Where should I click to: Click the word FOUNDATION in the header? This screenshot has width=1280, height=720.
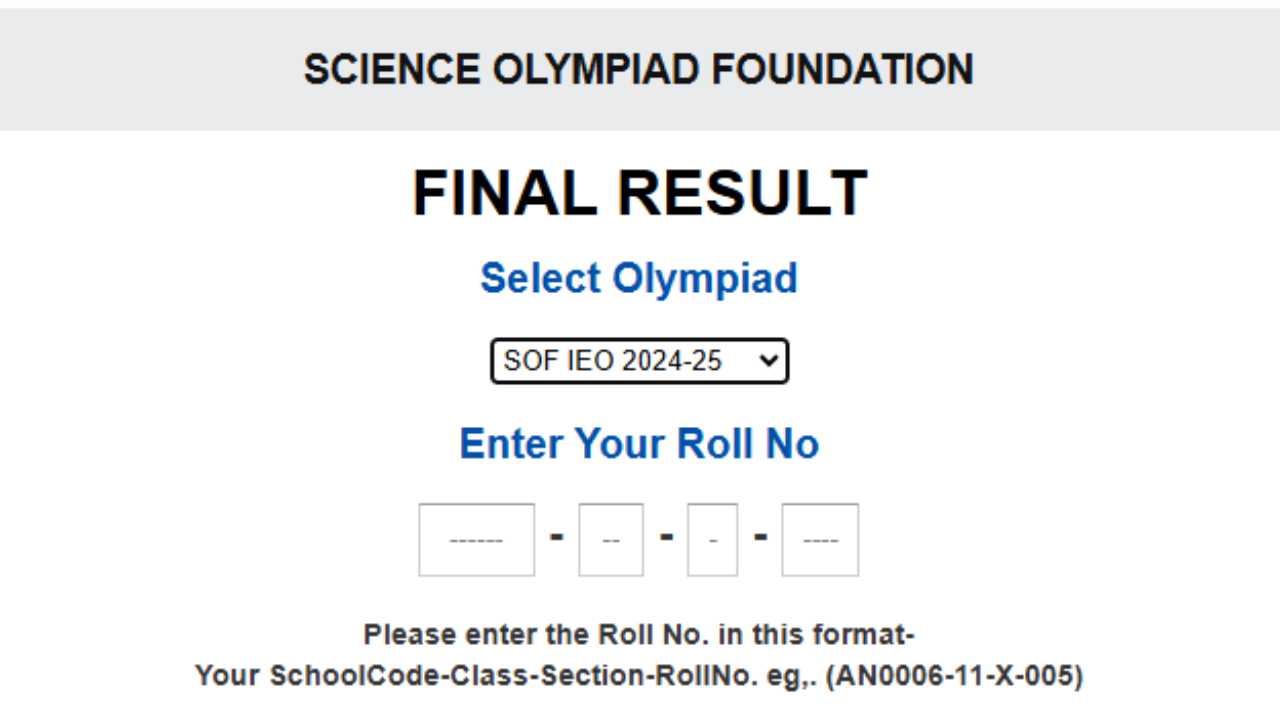(842, 70)
